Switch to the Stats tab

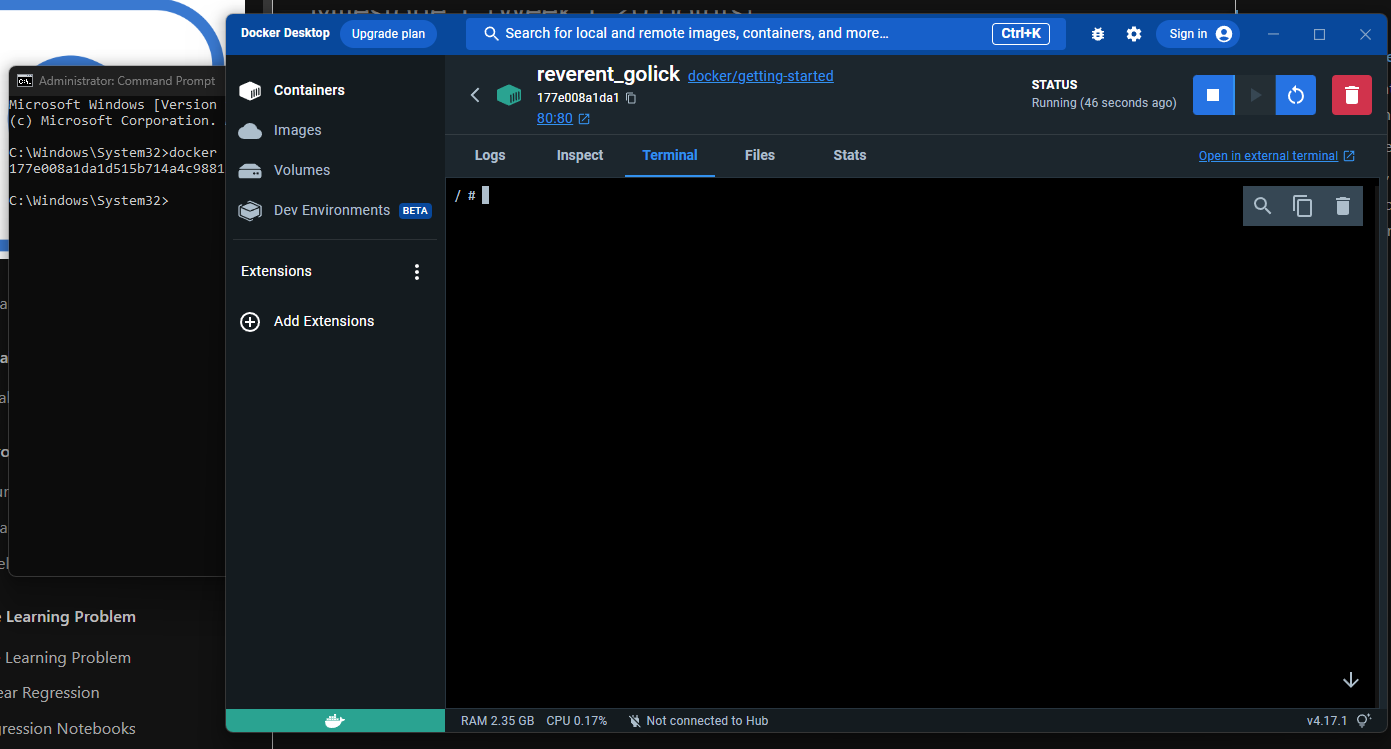pyautogui.click(x=850, y=155)
